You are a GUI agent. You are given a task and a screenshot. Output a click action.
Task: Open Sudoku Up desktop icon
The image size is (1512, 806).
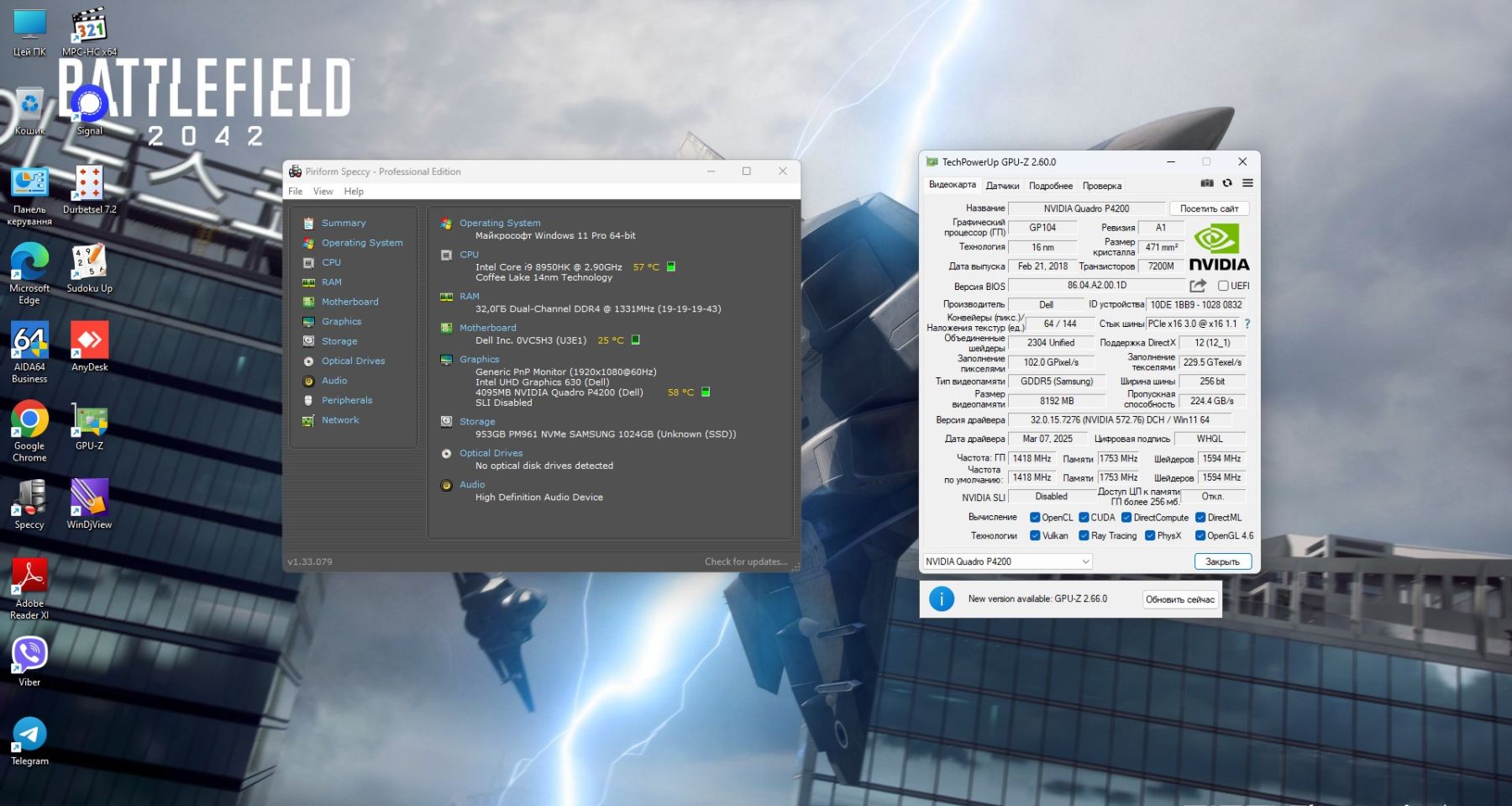pyautogui.click(x=89, y=269)
